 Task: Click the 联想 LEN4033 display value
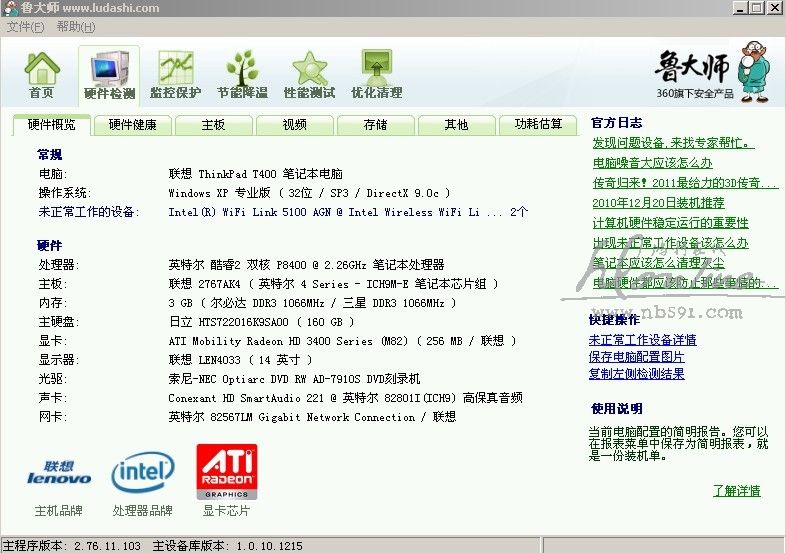click(241, 360)
